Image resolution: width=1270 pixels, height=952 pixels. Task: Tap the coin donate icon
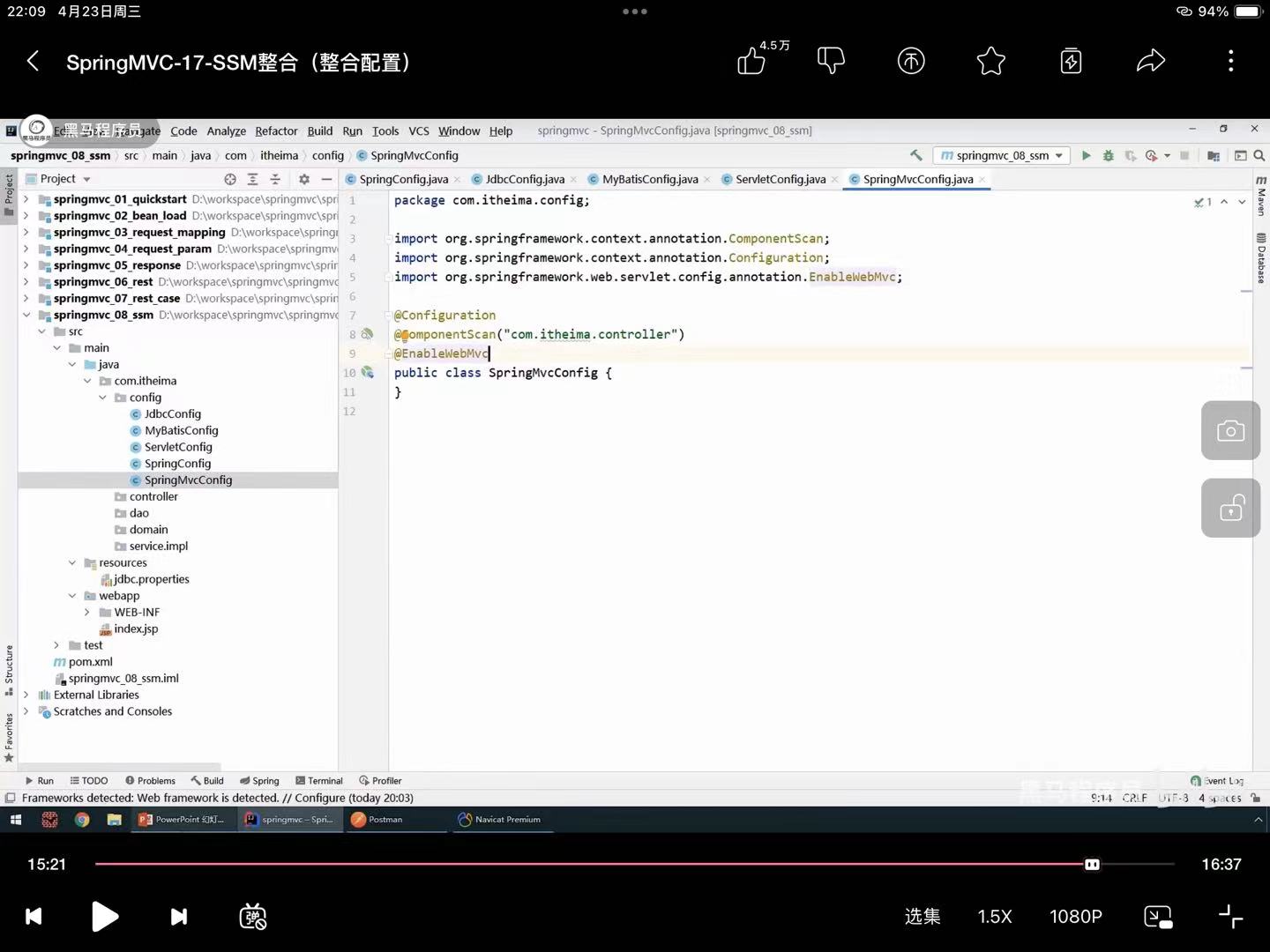[x=911, y=61]
